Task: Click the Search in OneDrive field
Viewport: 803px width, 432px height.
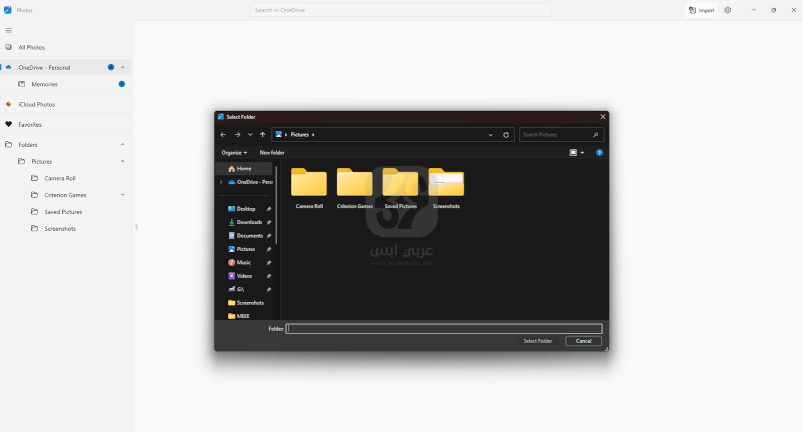Action: point(401,10)
